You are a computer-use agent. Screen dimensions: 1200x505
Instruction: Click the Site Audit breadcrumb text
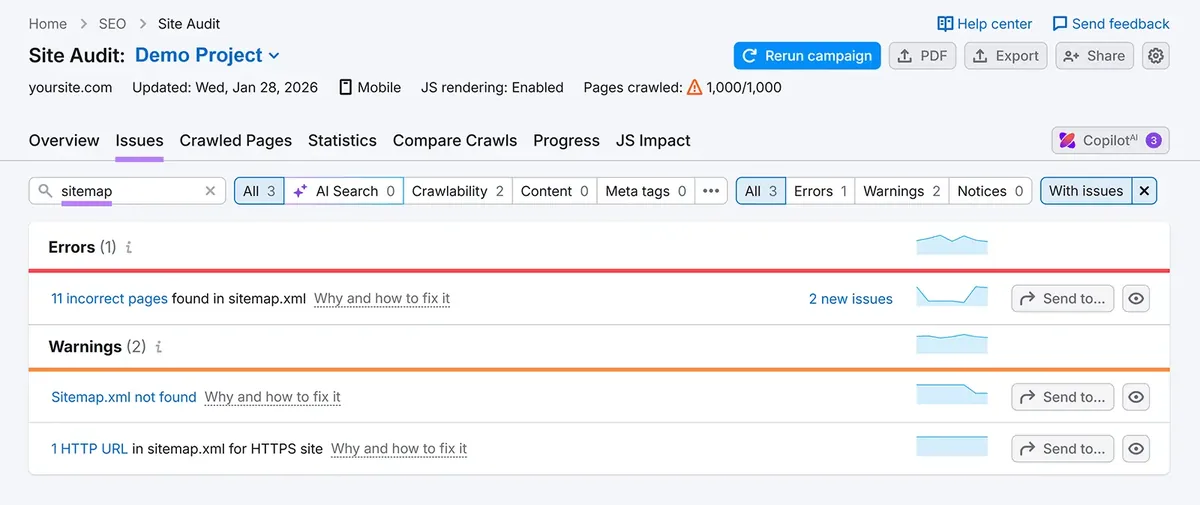(x=189, y=23)
